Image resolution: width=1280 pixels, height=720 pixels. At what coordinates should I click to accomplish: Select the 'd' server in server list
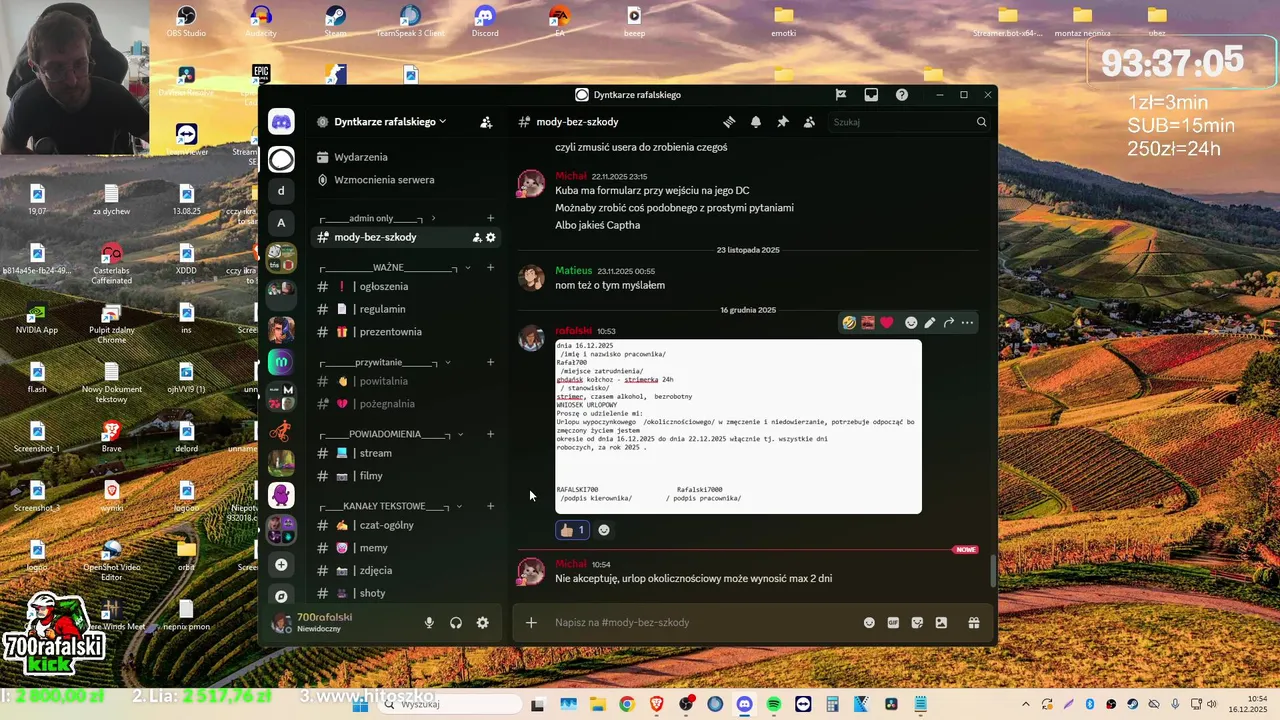click(x=281, y=191)
